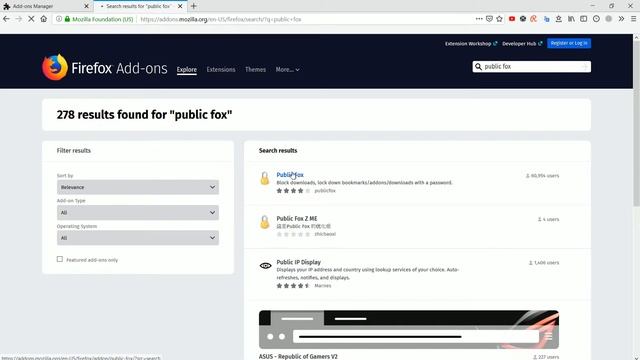This screenshot has height=360, width=640.
Task: Open the Extensions section
Action: pyautogui.click(x=221, y=70)
